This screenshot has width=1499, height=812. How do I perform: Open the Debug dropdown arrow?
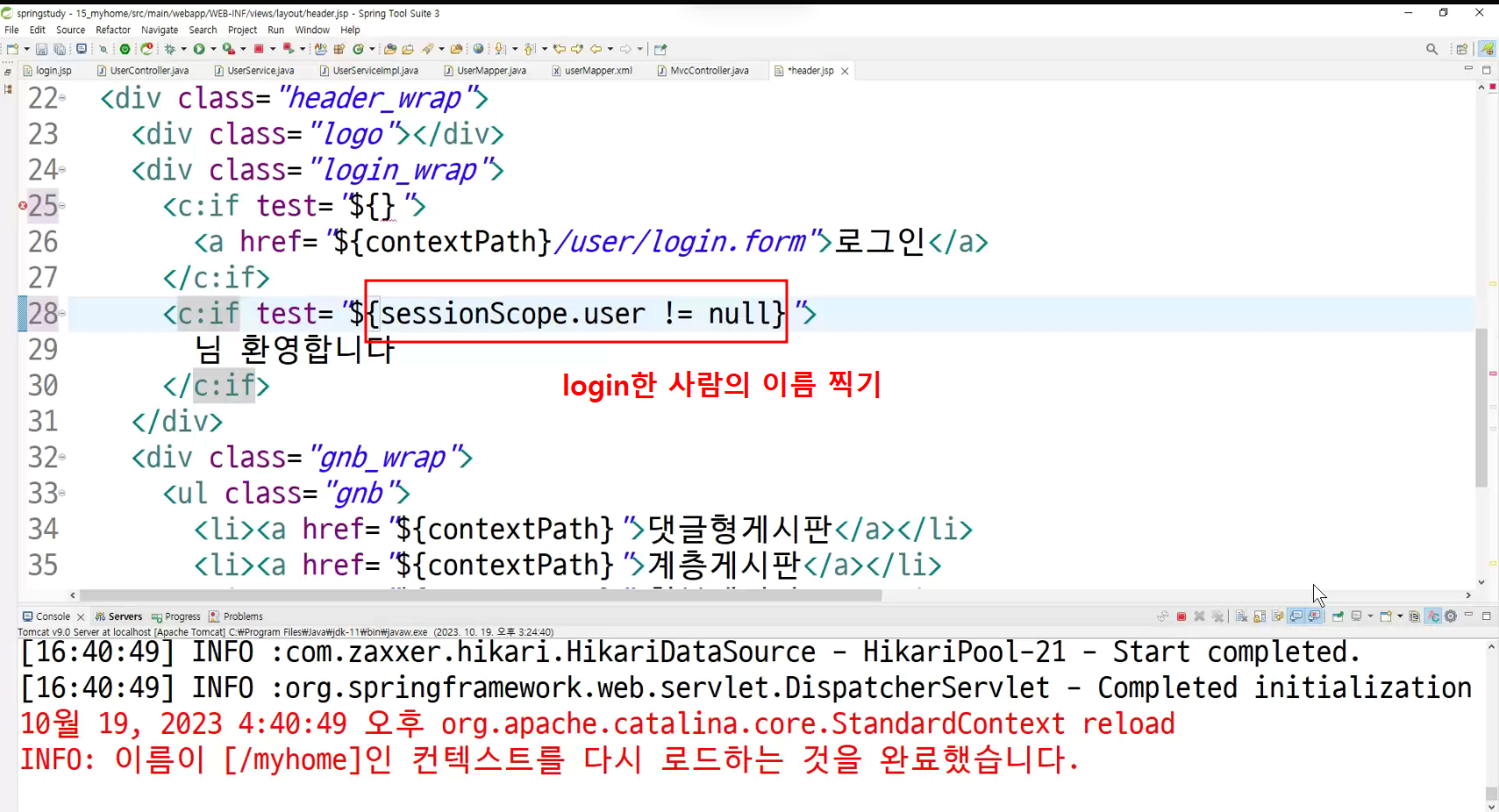[183, 49]
